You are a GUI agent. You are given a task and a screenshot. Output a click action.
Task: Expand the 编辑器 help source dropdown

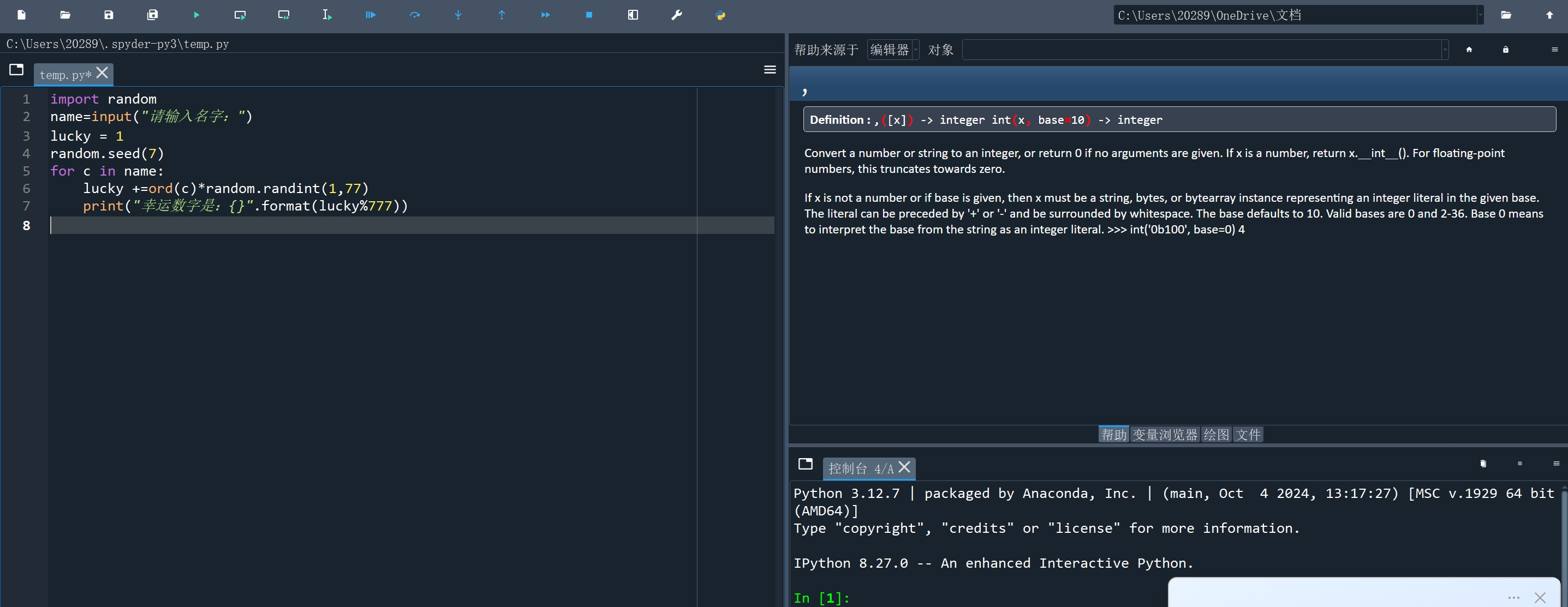tap(915, 49)
